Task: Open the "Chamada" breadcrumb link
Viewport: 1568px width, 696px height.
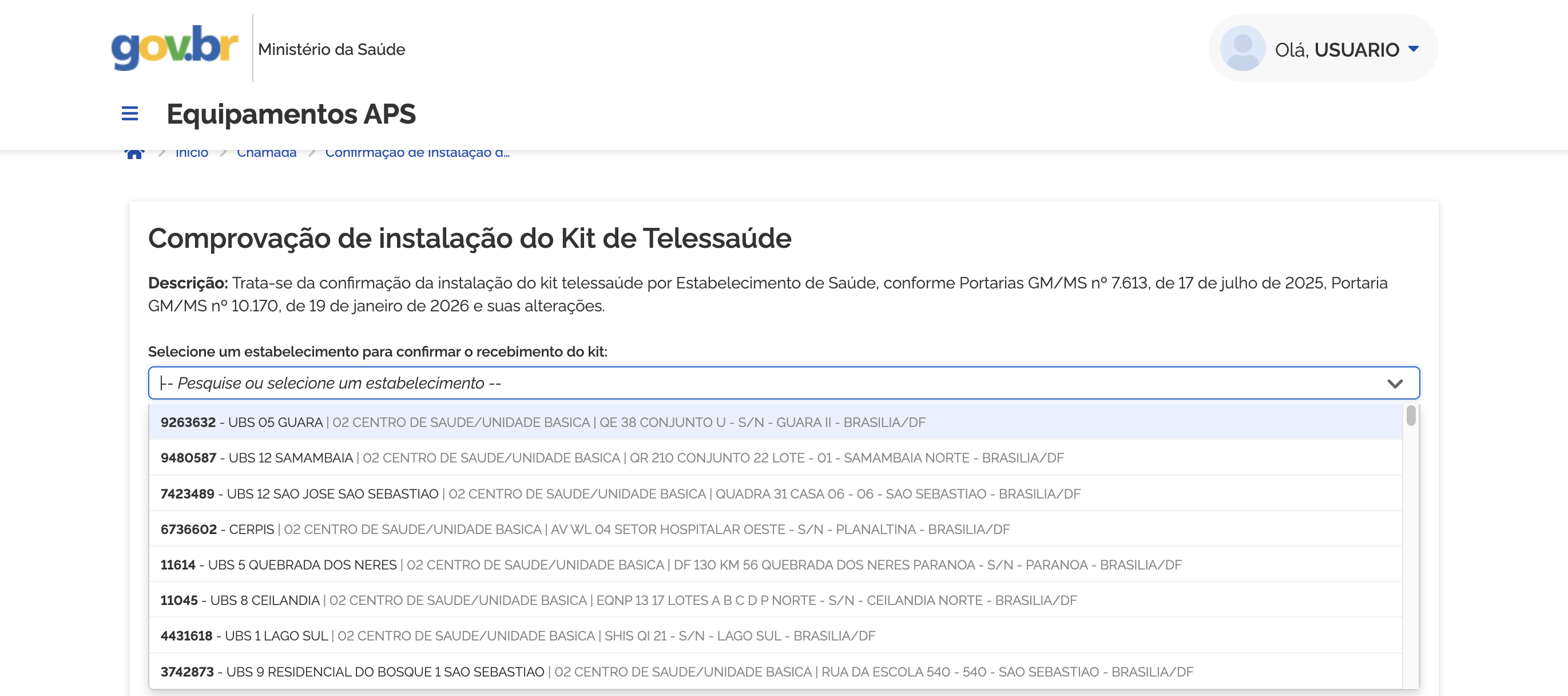Action: [267, 152]
